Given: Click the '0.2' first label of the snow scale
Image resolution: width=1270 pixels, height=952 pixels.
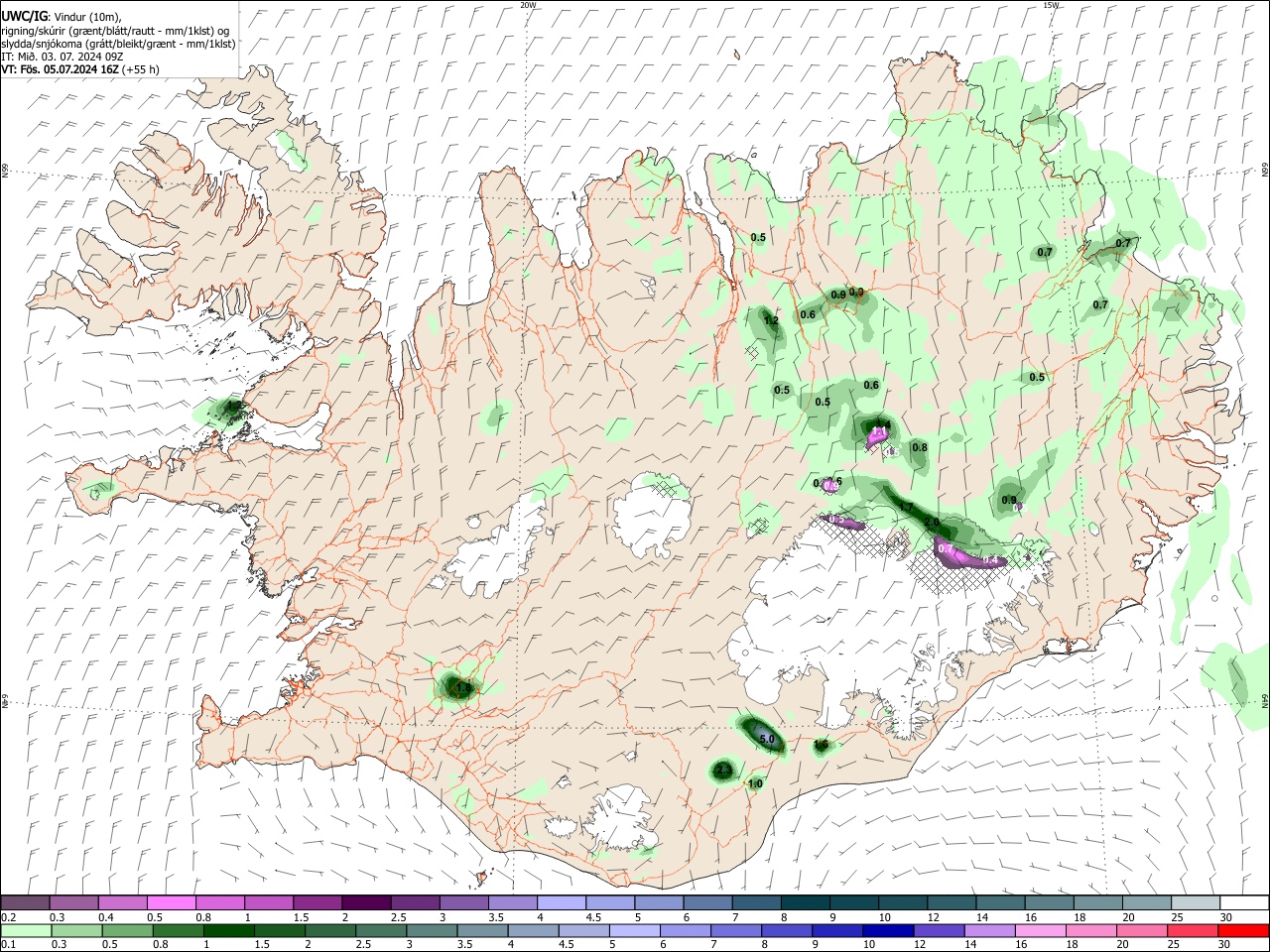Looking at the screenshot, I should pyautogui.click(x=9, y=917).
